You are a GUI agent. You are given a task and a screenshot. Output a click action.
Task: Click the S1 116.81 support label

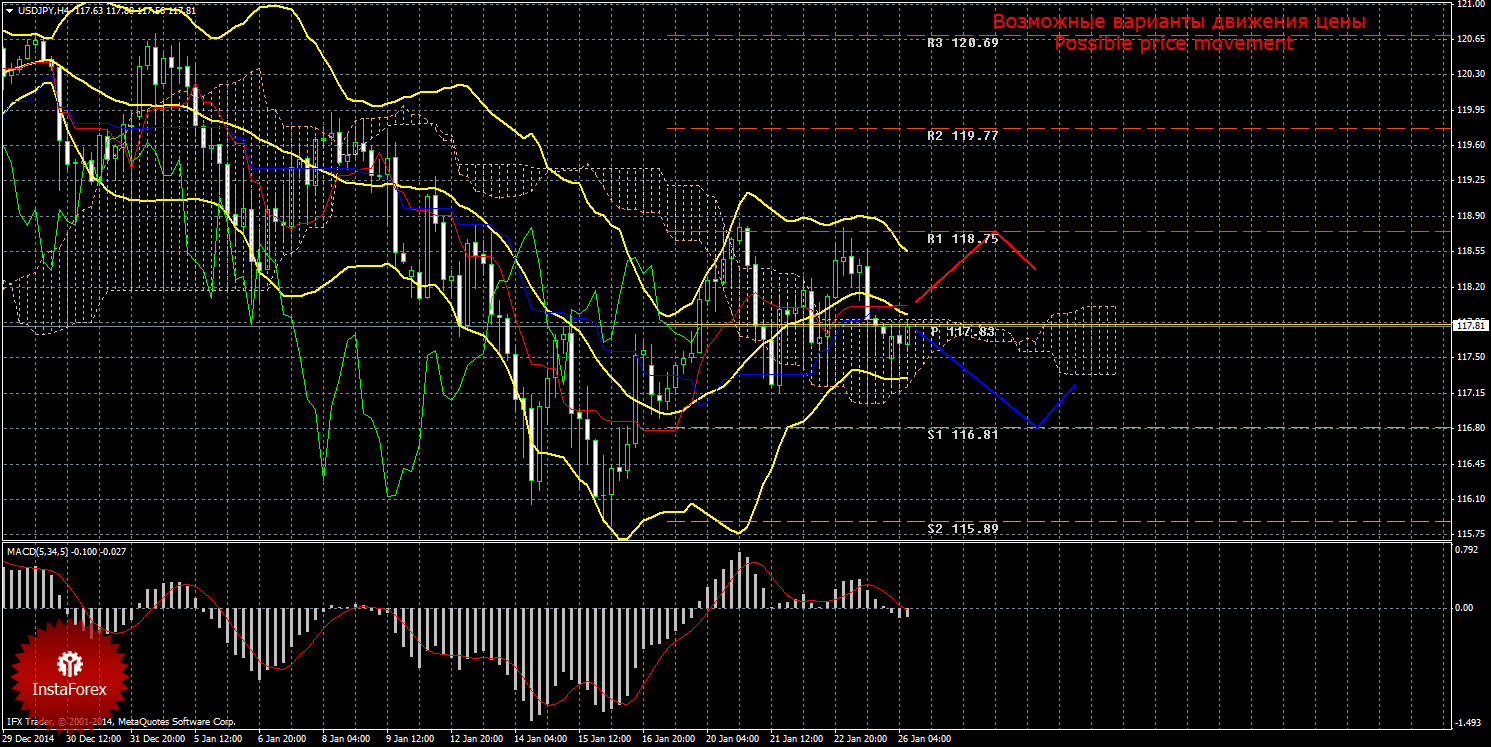click(x=962, y=435)
